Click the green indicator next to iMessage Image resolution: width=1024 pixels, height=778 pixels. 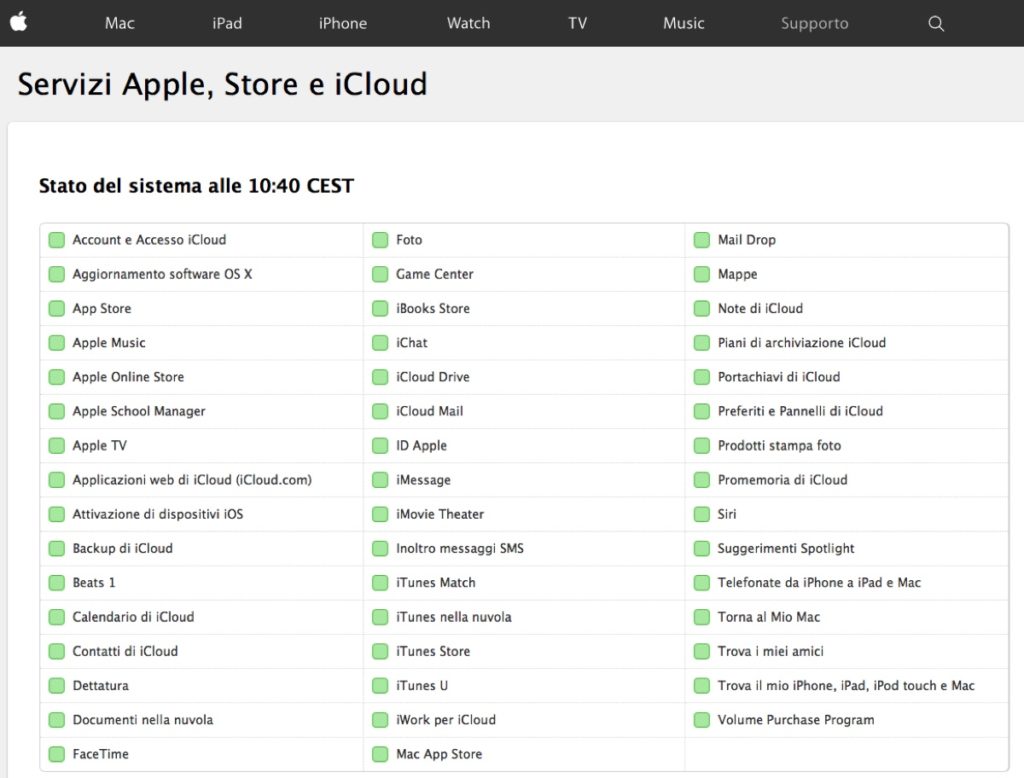click(380, 480)
